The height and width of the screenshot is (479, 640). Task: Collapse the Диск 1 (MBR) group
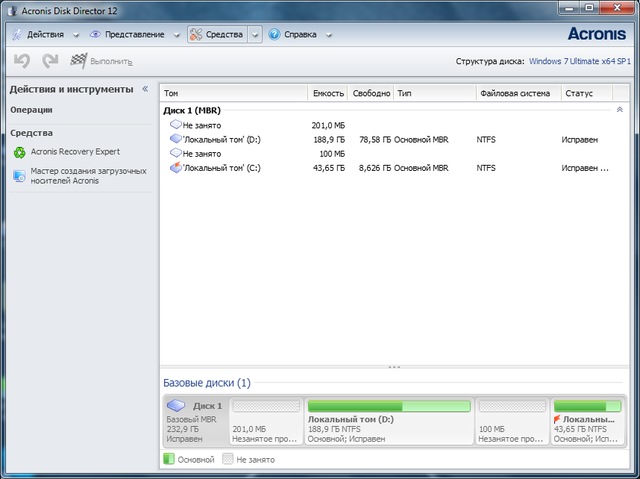[x=619, y=109]
